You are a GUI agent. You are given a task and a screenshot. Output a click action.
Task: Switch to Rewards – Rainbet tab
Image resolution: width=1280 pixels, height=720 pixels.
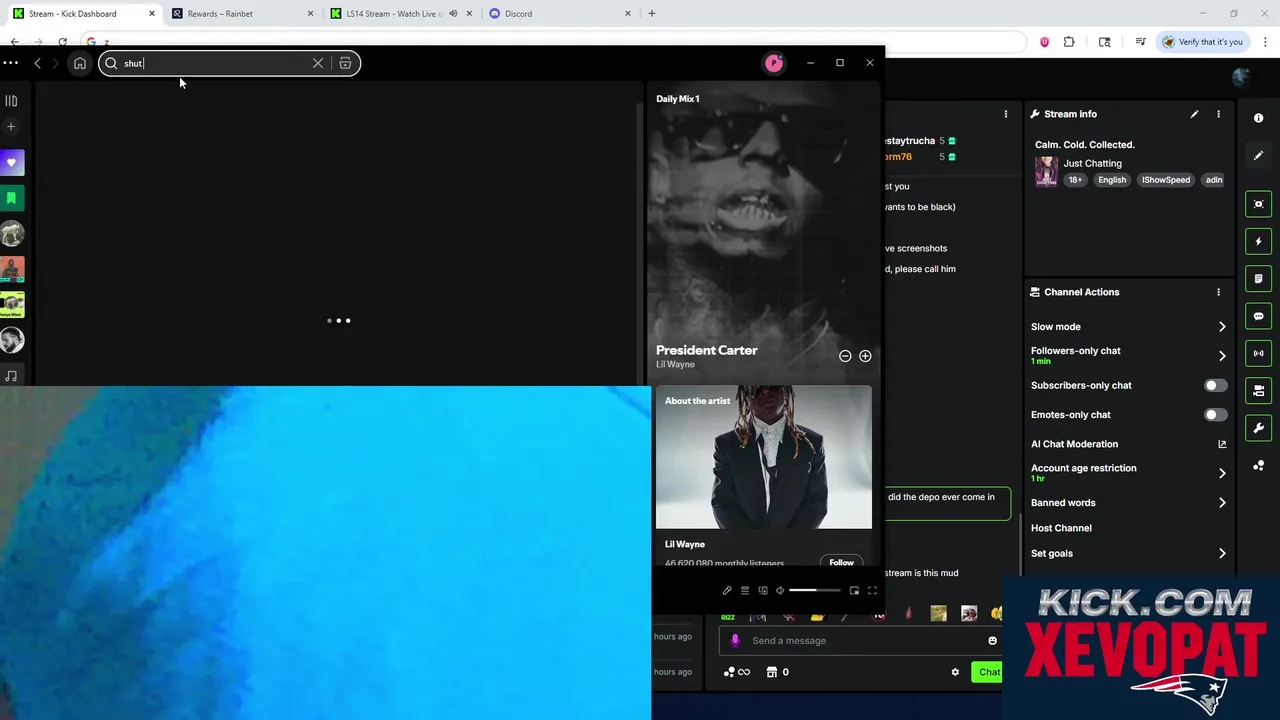pos(240,14)
